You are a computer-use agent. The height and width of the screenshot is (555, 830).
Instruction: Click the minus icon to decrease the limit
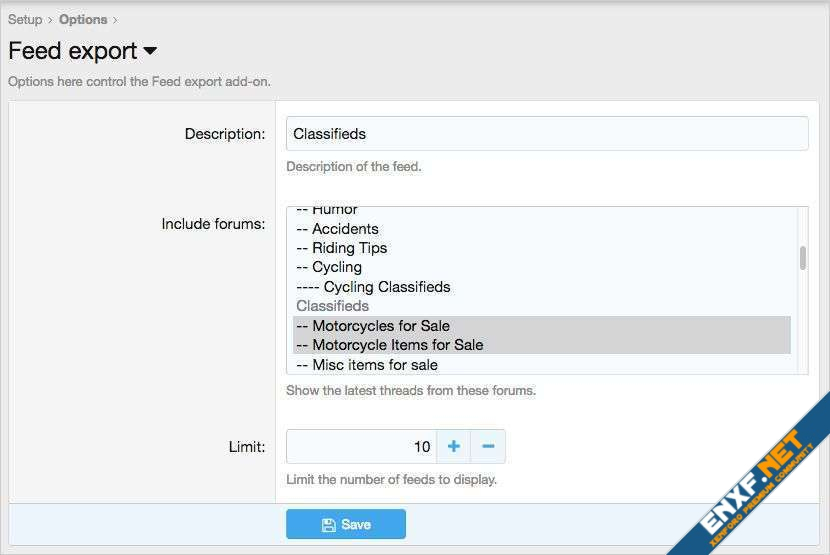(x=488, y=446)
